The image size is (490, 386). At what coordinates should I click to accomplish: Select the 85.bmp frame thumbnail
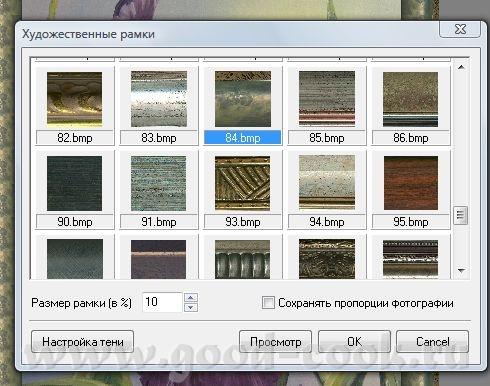click(327, 99)
